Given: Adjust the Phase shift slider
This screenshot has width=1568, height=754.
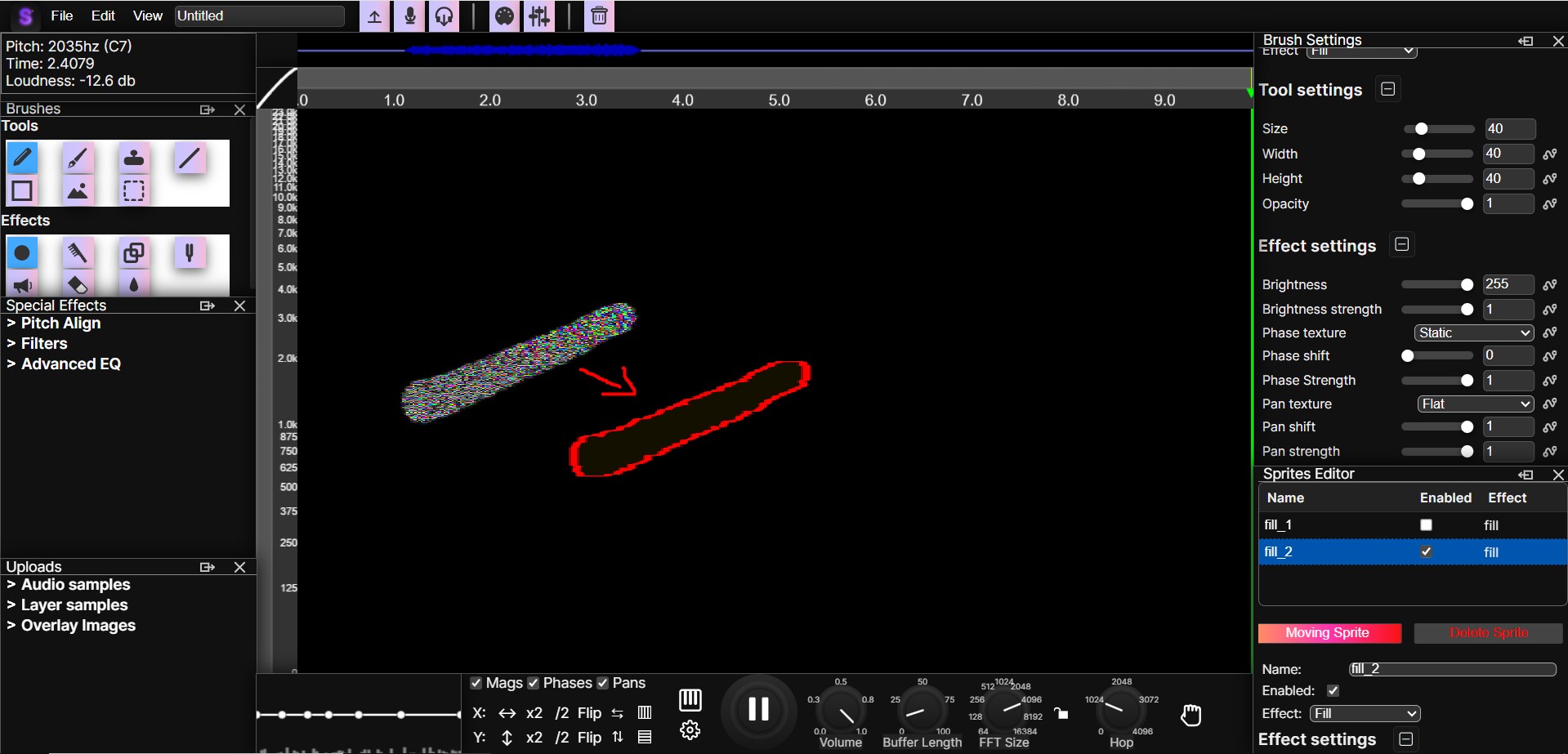Looking at the screenshot, I should click(1437, 356).
